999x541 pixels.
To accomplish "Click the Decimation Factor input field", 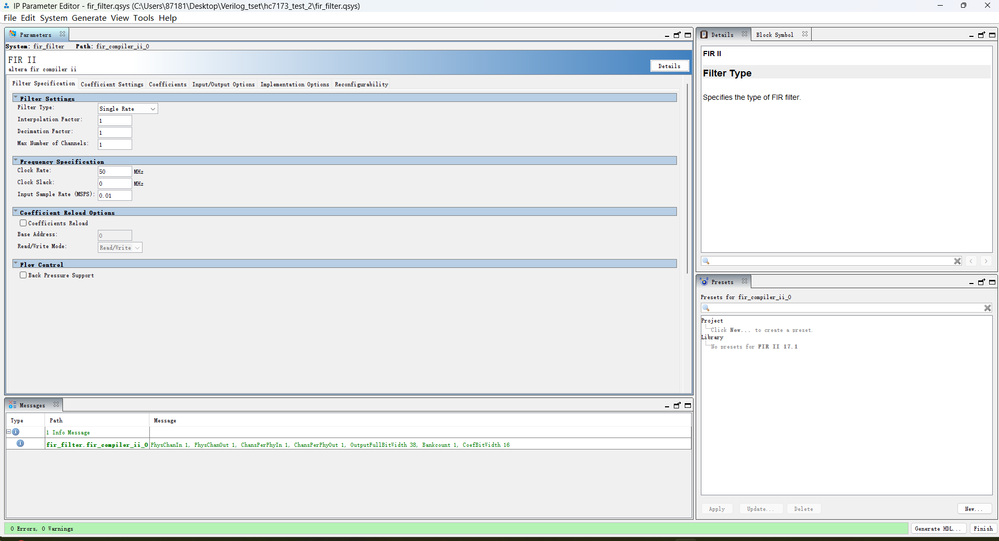I will [115, 133].
